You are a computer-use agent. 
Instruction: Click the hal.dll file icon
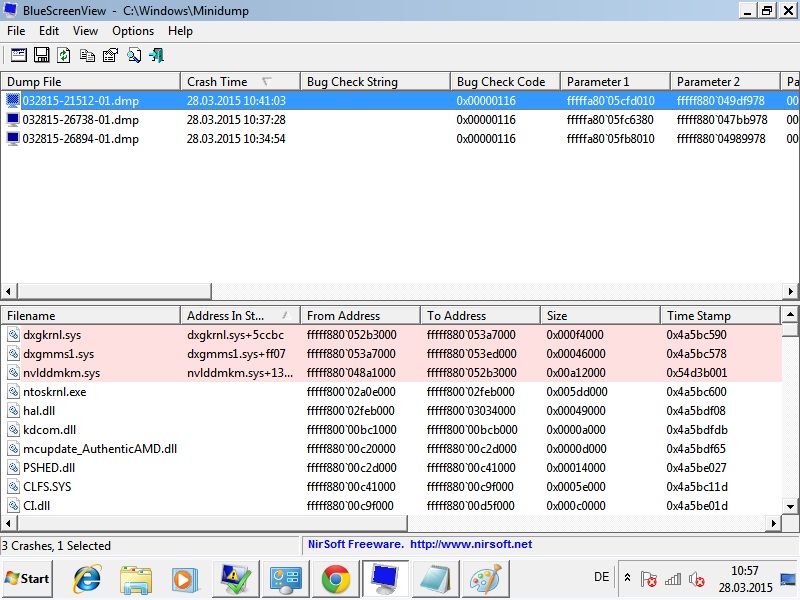coord(14,411)
